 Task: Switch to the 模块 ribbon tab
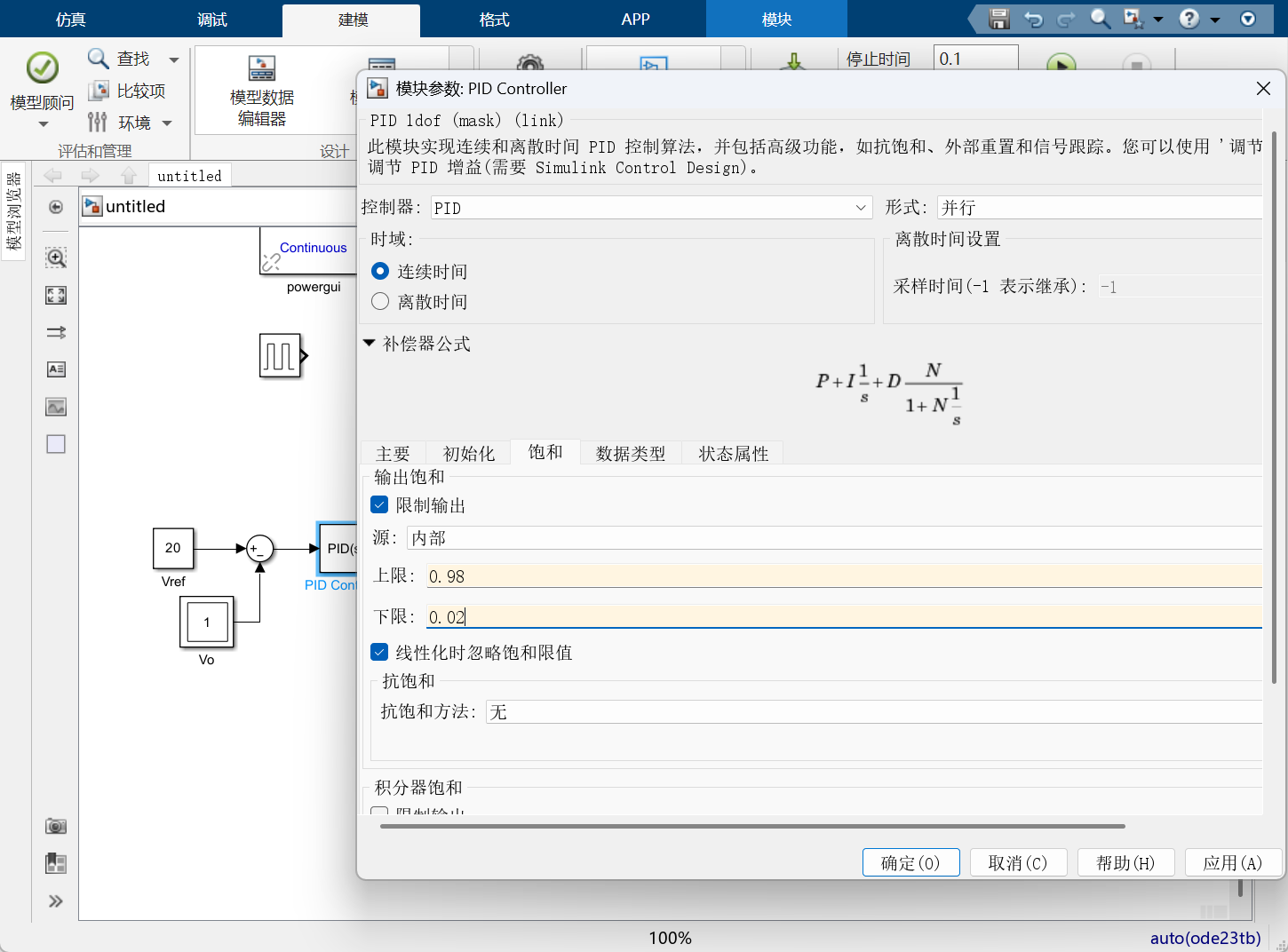(776, 20)
